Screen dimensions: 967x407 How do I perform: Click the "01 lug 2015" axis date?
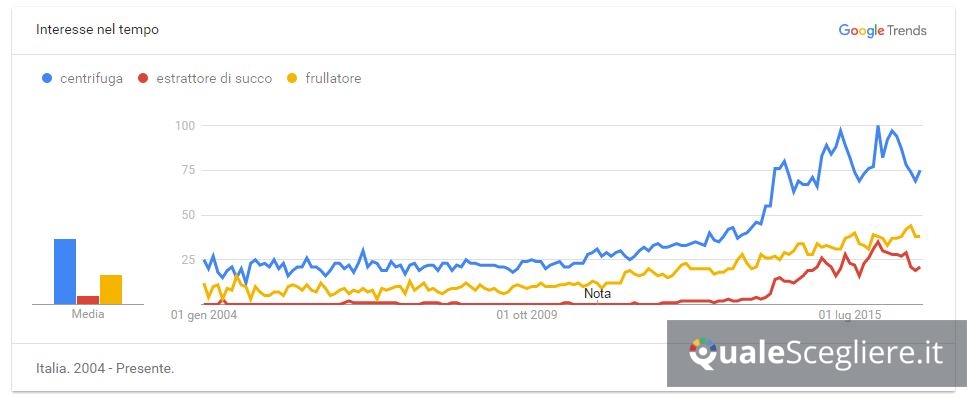tap(850, 315)
